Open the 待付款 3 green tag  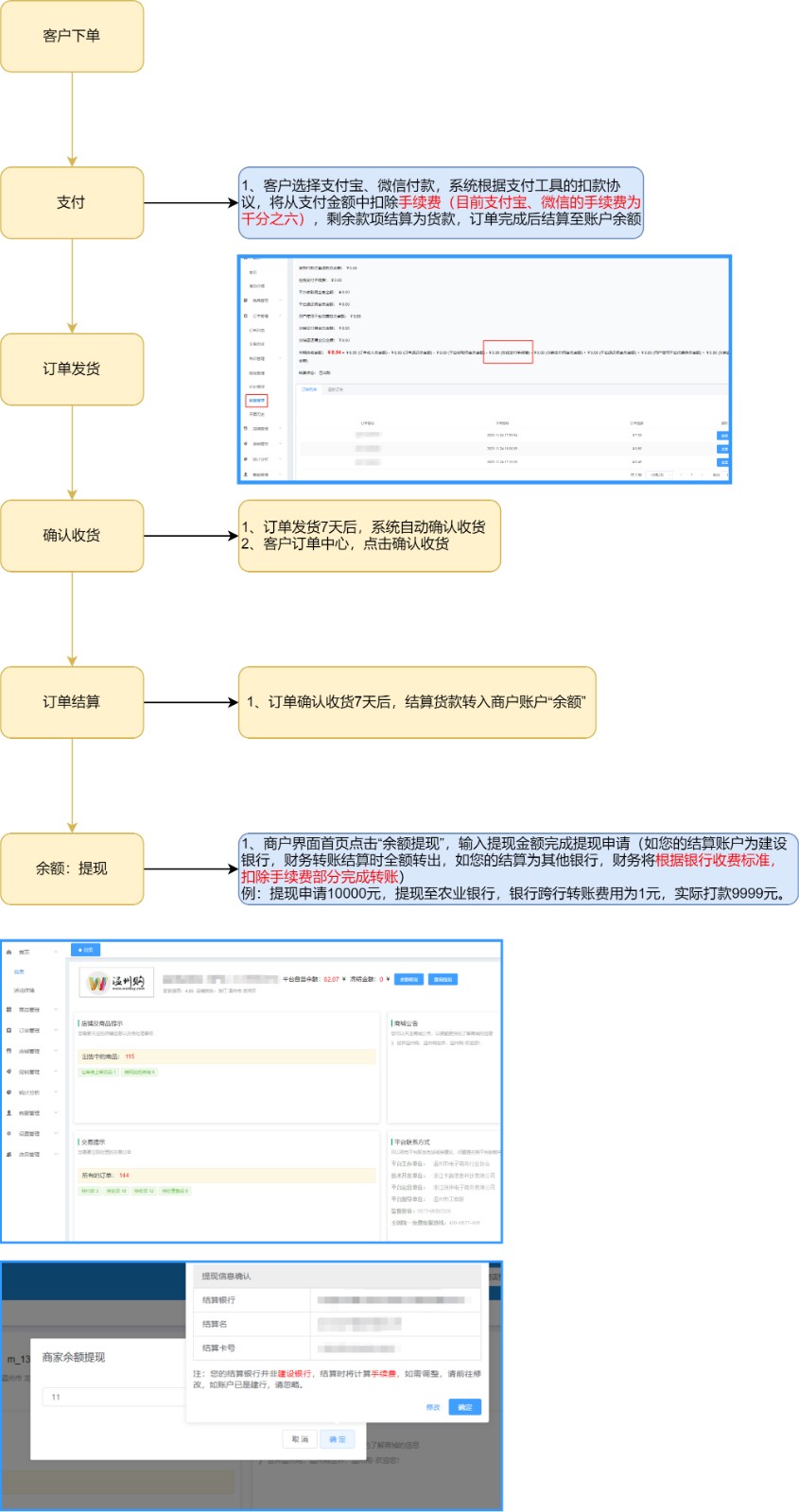[x=90, y=1191]
